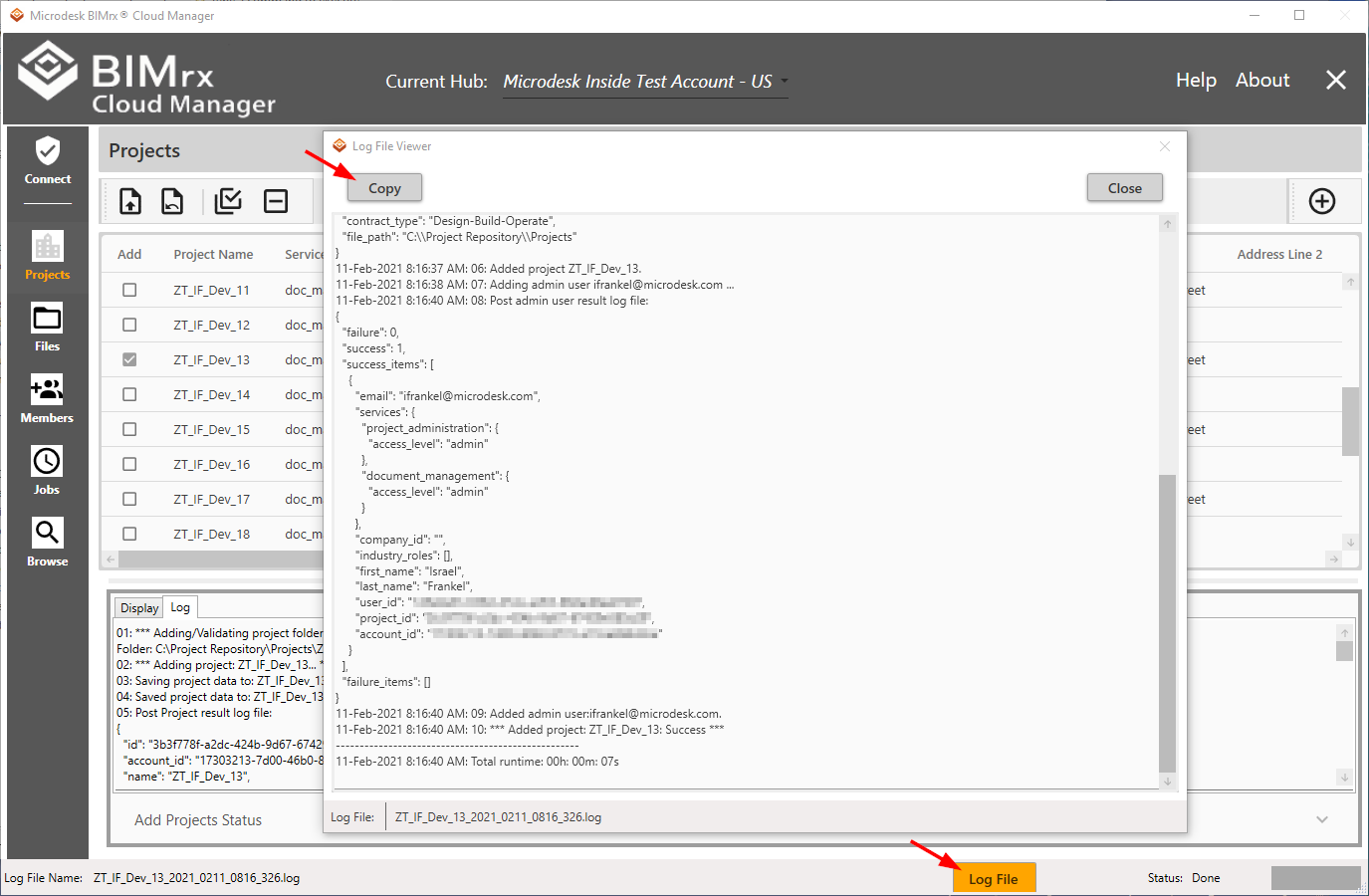Click the log viewer scroll down arrow

pos(1168,782)
